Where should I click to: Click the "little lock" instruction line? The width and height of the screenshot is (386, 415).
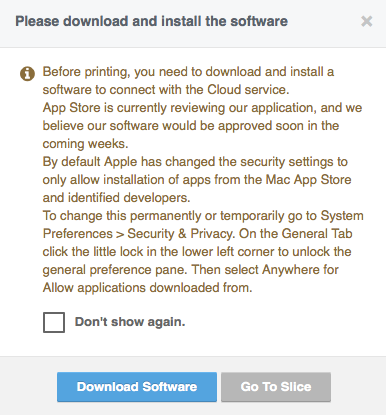pos(197,252)
